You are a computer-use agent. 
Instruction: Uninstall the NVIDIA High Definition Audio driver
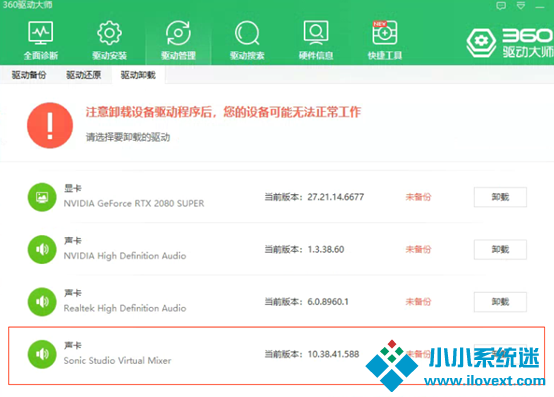500,249
